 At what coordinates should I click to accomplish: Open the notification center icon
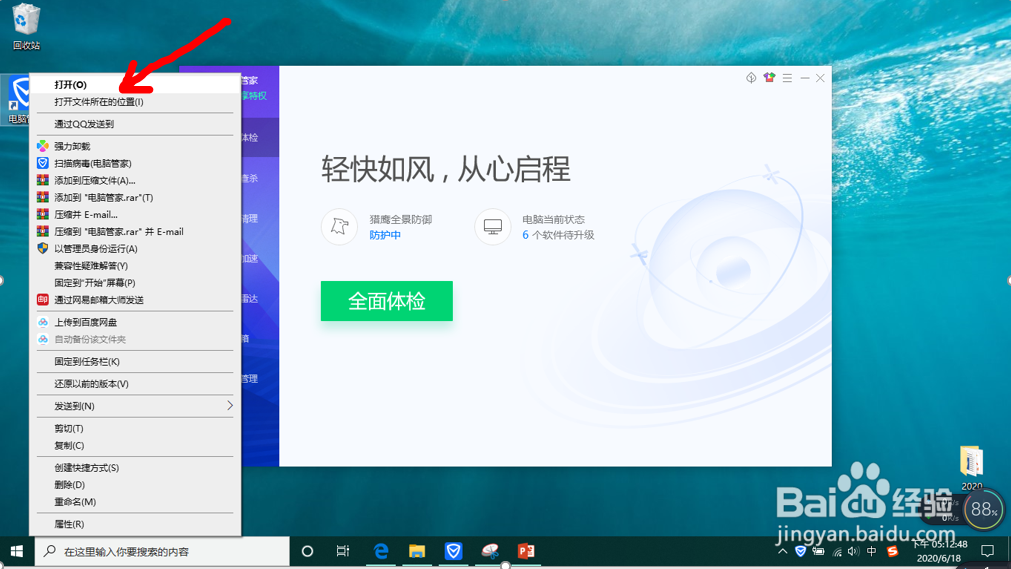point(987,552)
